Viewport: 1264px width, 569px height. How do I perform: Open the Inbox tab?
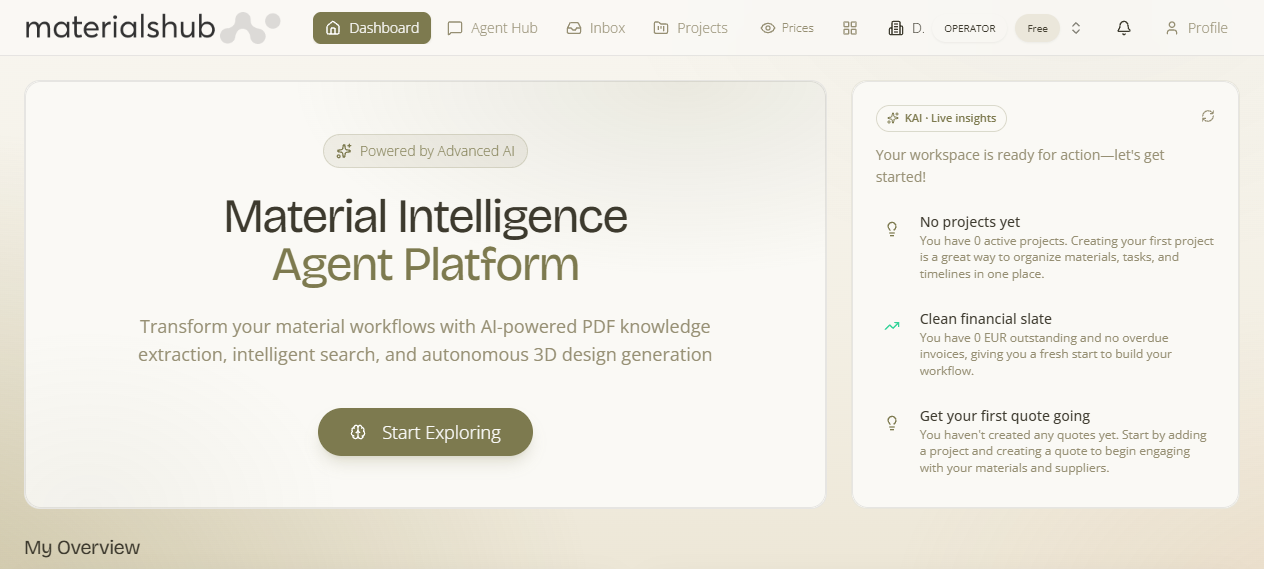click(596, 28)
